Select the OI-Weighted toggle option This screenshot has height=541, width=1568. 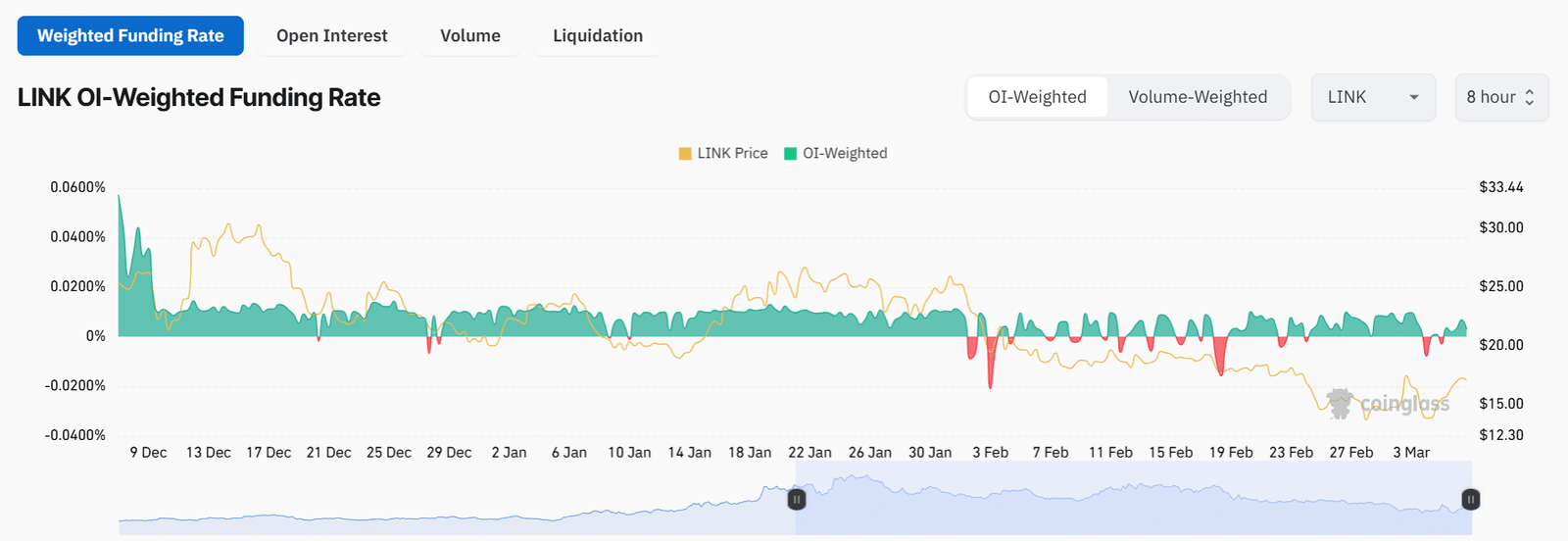point(1037,97)
